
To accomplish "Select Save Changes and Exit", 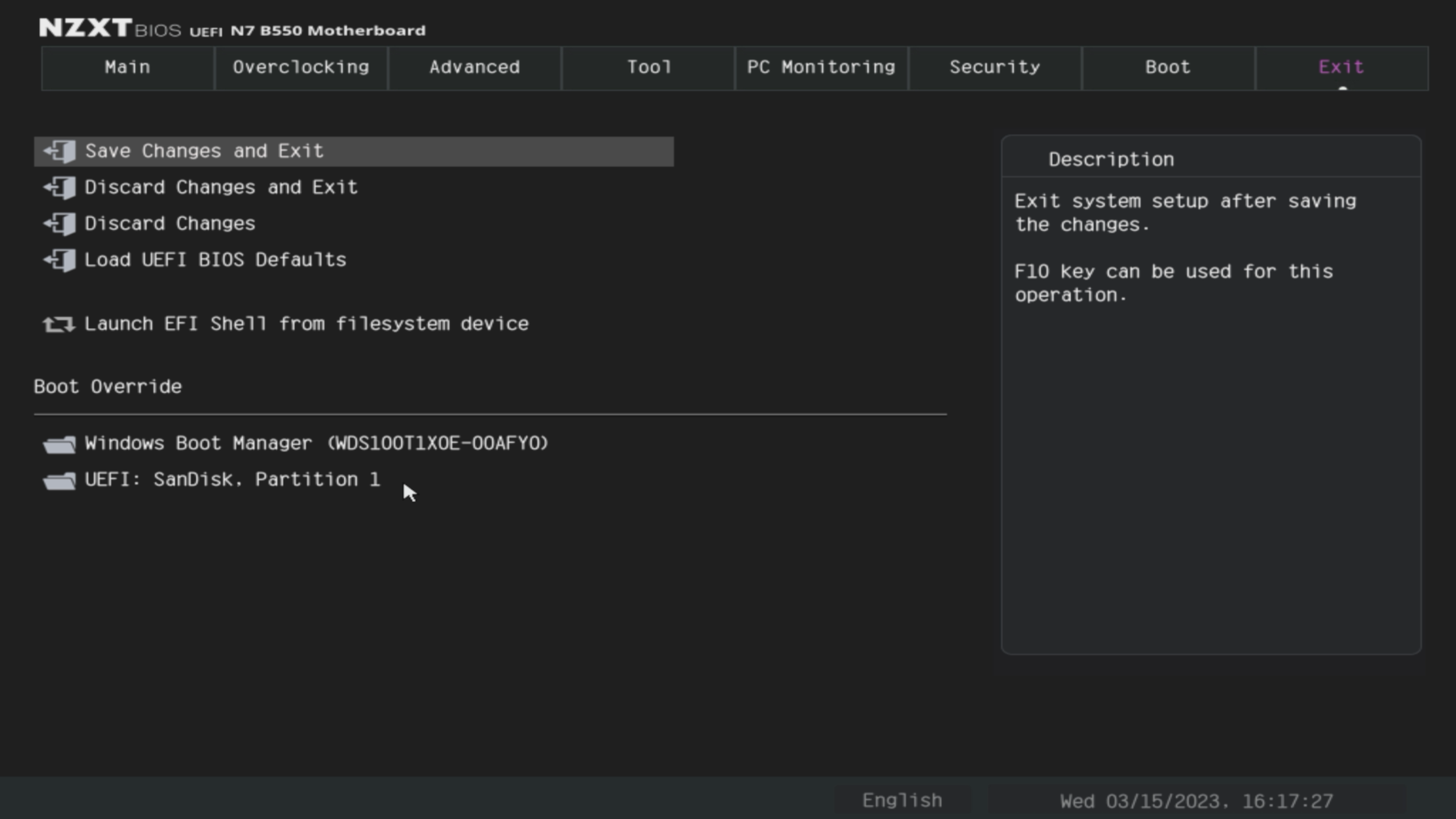I will [204, 151].
